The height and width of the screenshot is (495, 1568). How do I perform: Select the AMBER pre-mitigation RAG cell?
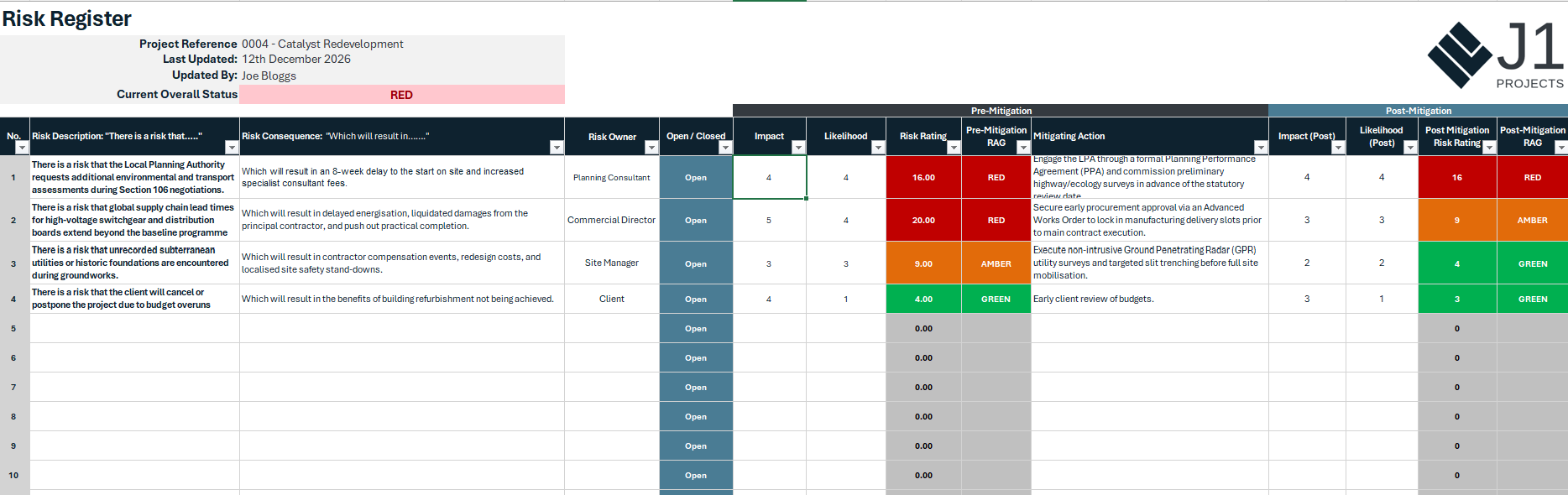[996, 263]
